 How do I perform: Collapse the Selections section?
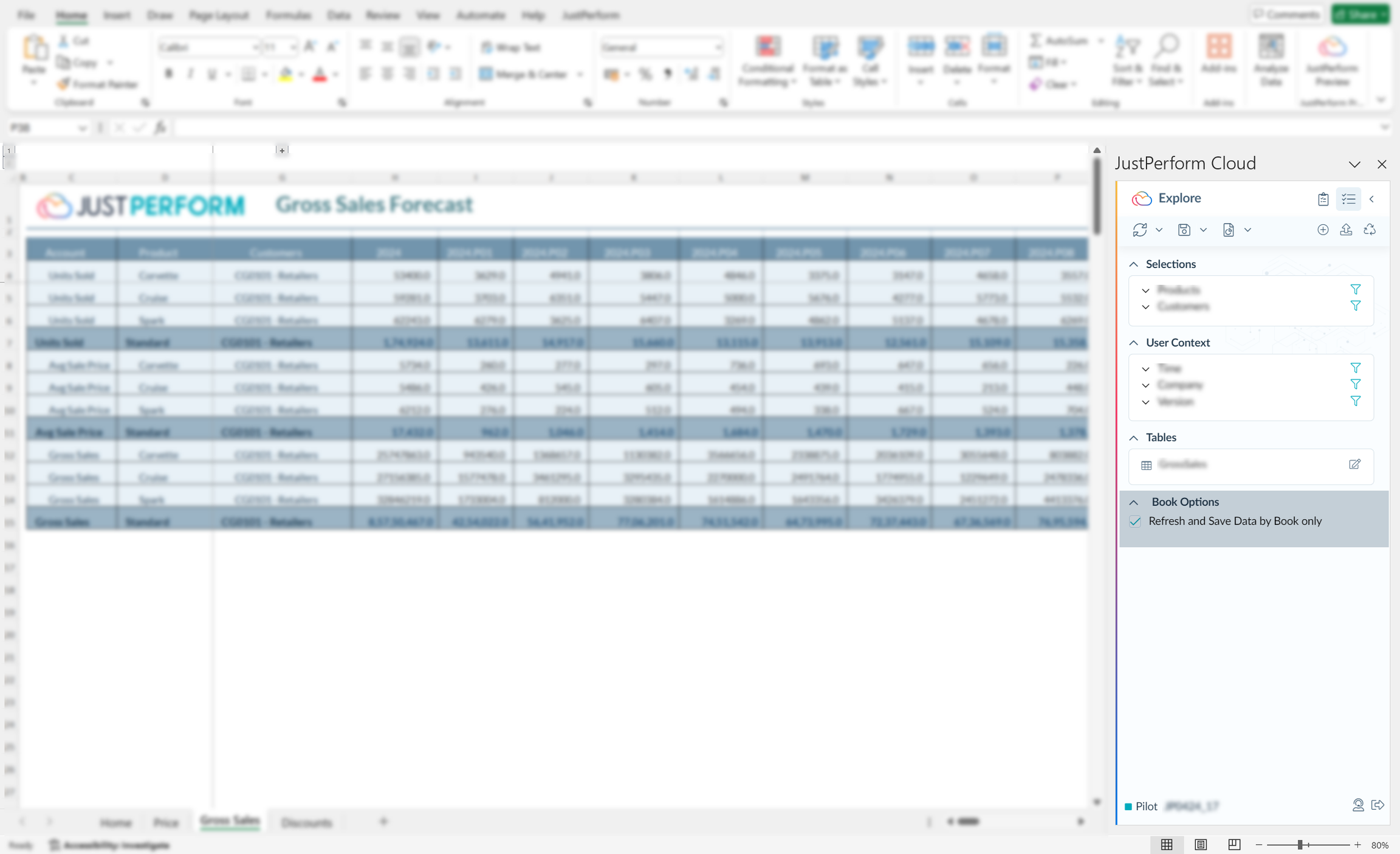(1134, 264)
